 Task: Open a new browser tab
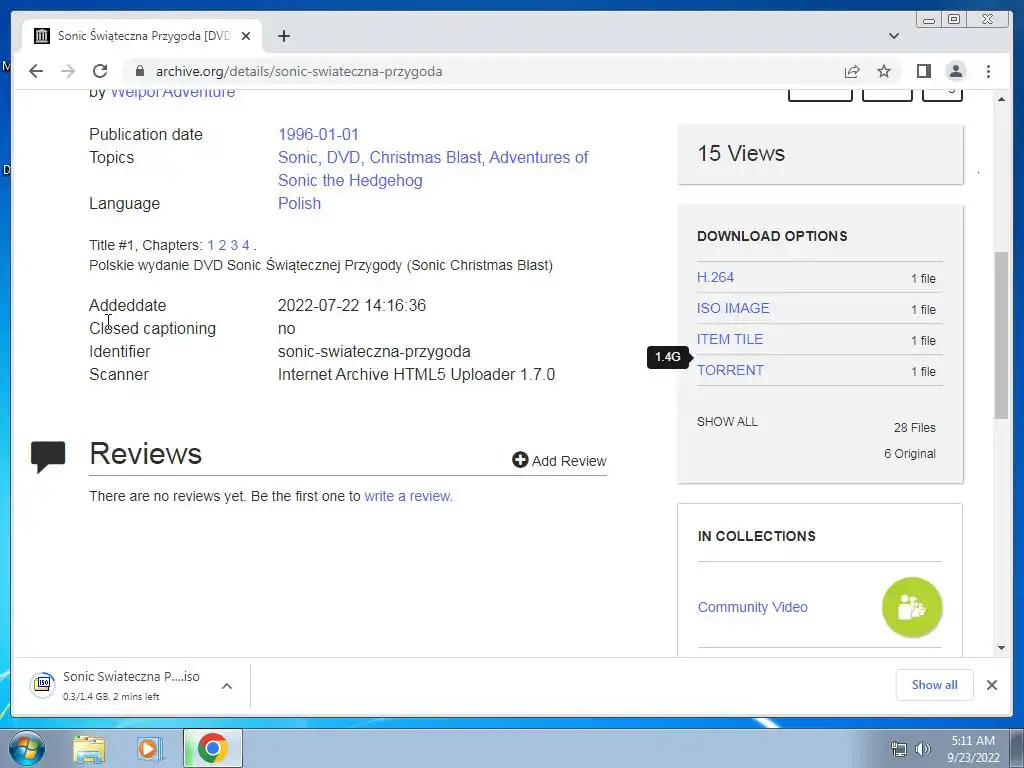point(284,36)
